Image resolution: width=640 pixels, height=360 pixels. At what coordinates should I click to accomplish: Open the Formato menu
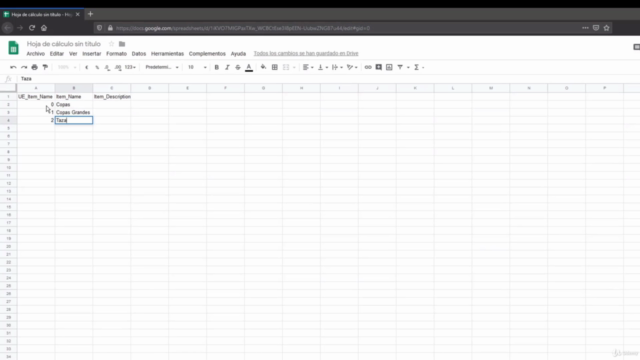(x=116, y=54)
